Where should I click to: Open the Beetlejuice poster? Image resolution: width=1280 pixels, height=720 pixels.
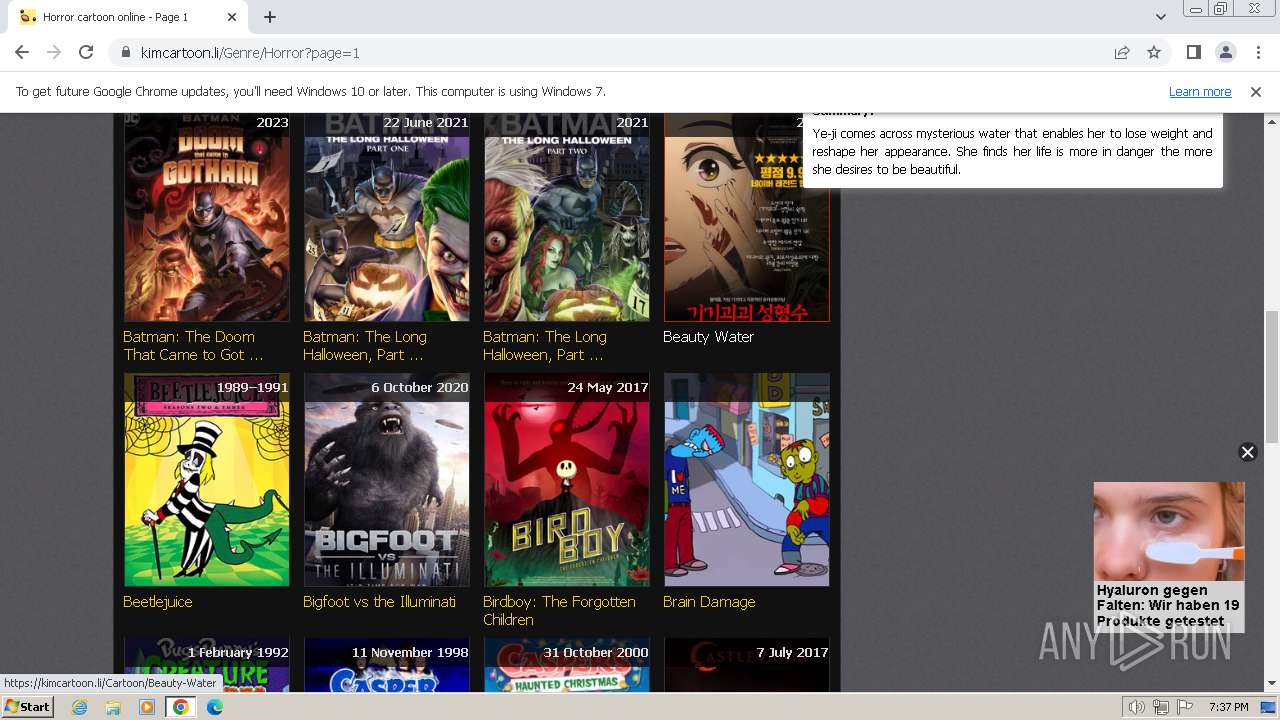(x=207, y=480)
